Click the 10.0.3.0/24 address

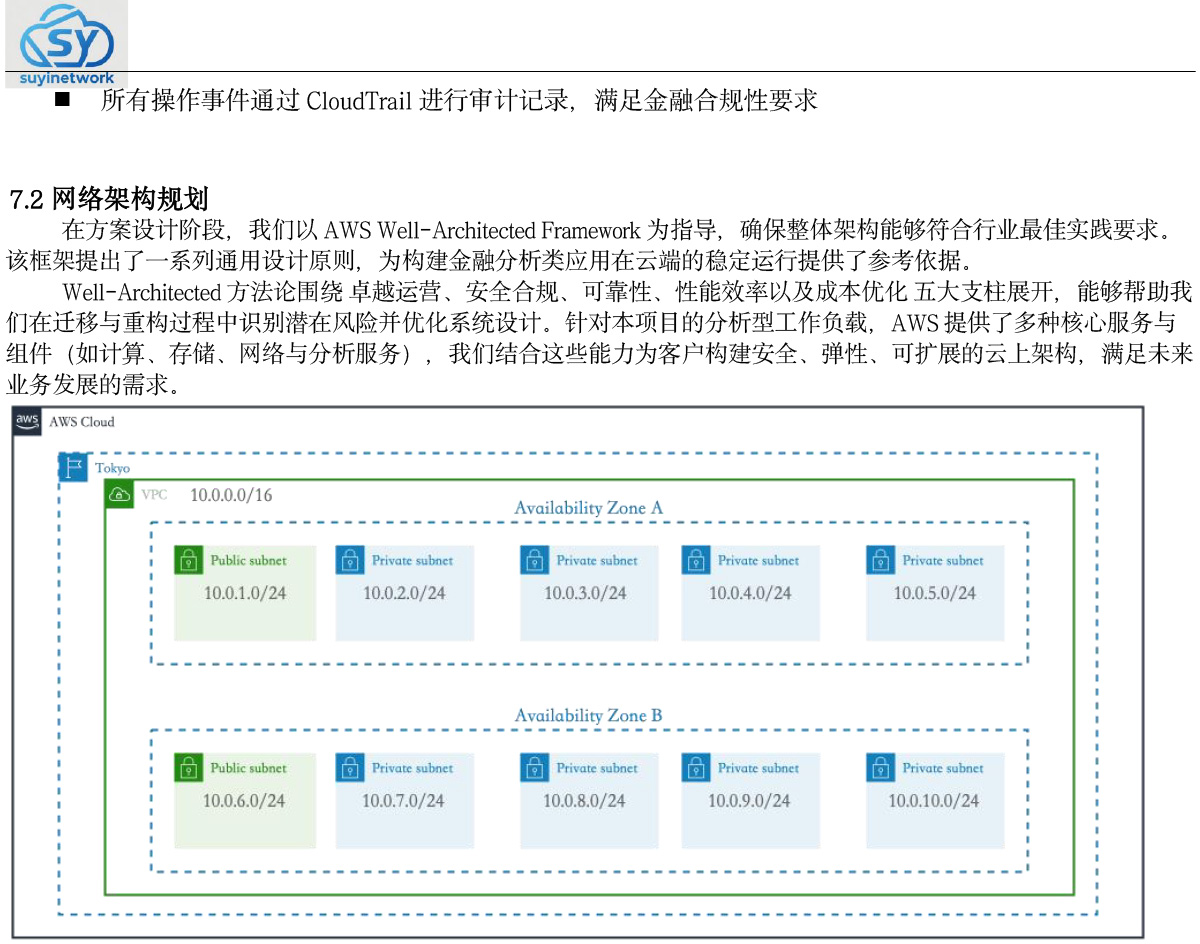(x=585, y=593)
